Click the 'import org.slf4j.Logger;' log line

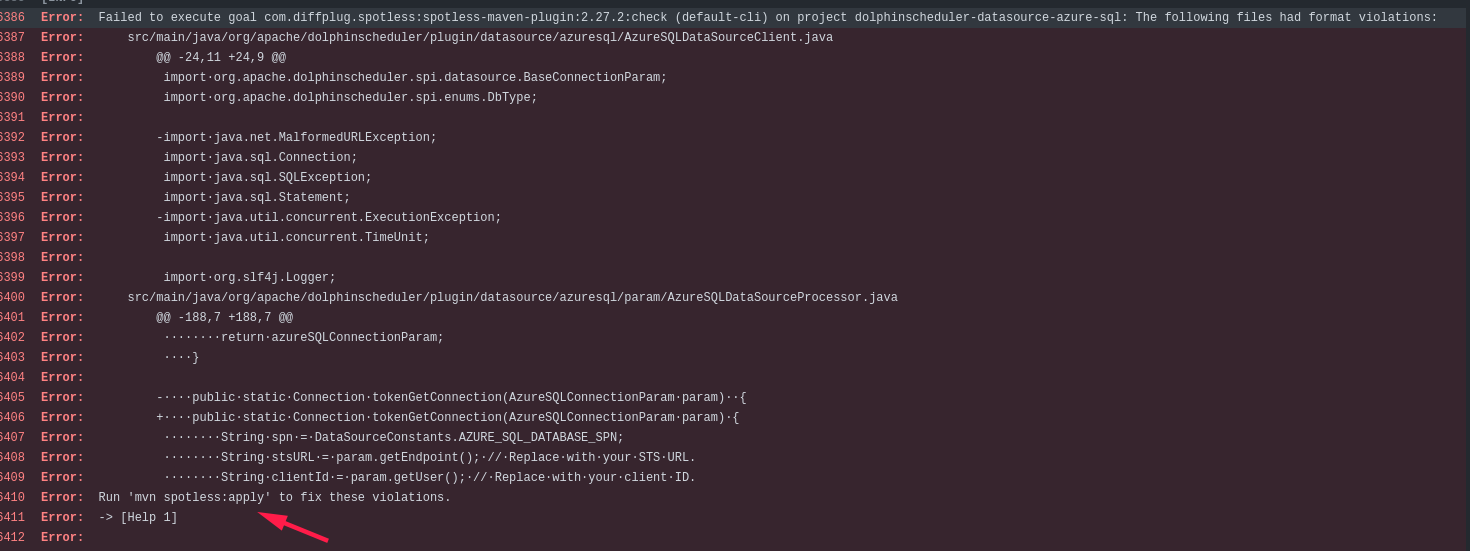(249, 278)
